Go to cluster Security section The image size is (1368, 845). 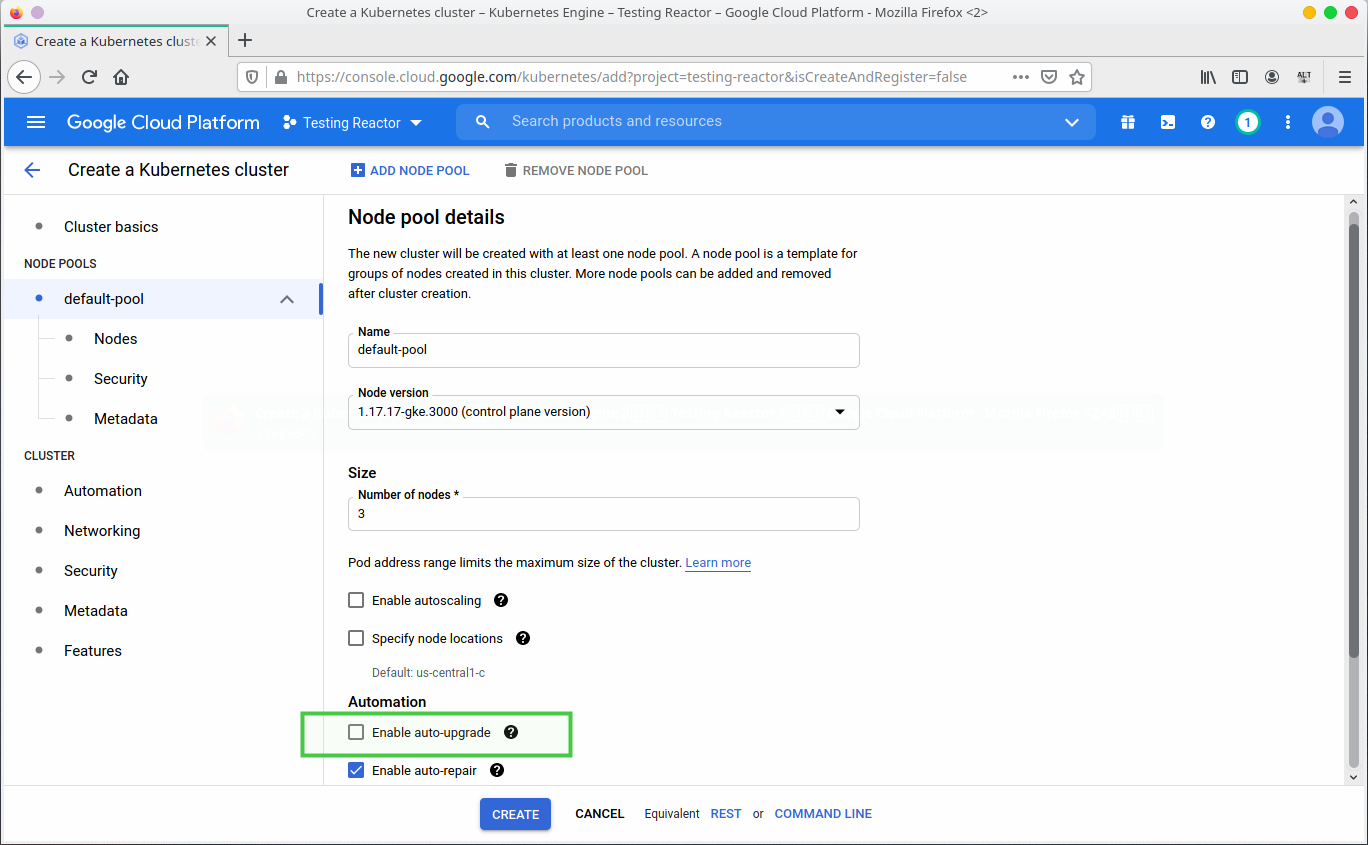click(x=91, y=571)
